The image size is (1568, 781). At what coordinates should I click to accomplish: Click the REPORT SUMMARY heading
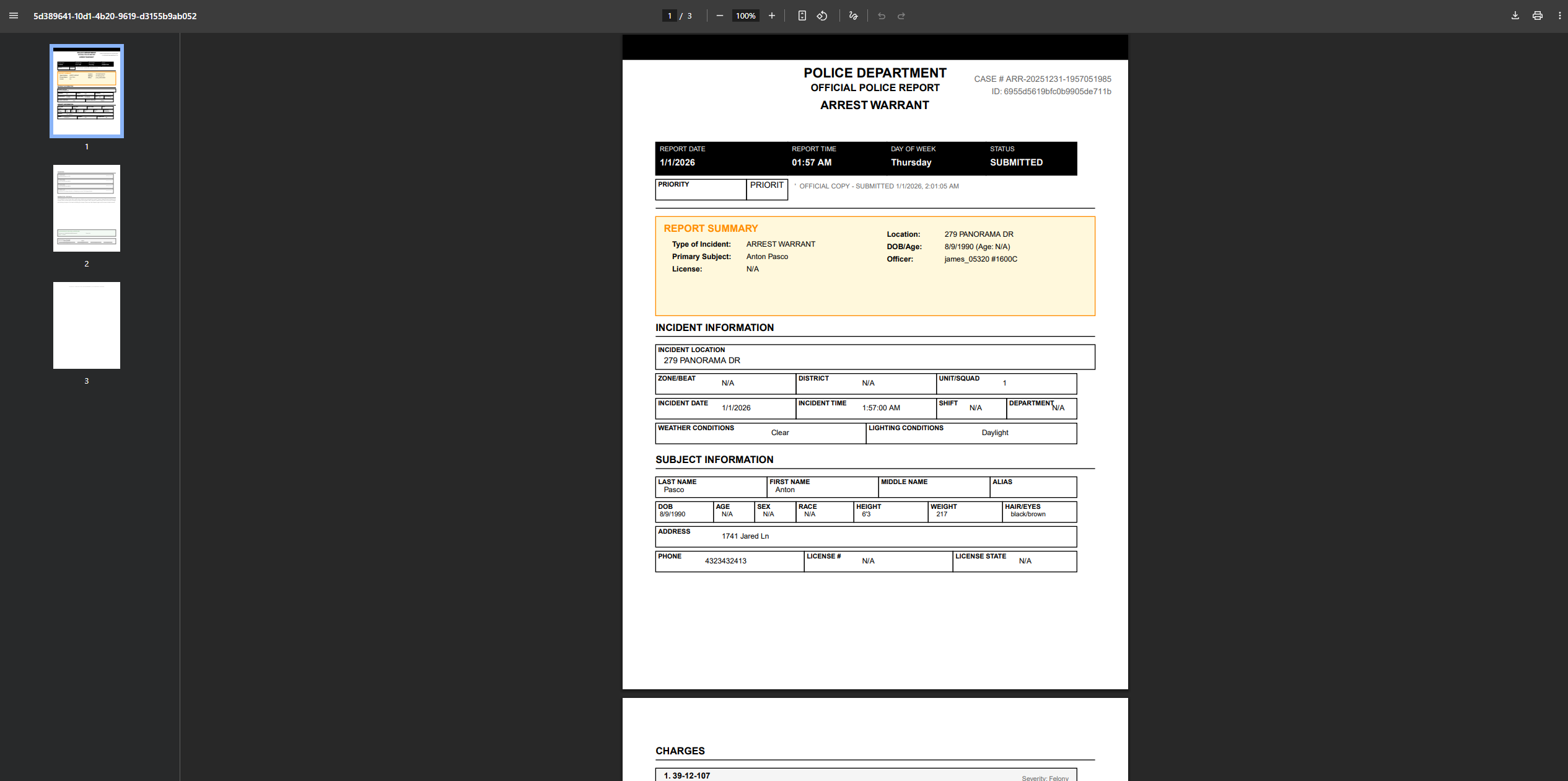click(711, 229)
